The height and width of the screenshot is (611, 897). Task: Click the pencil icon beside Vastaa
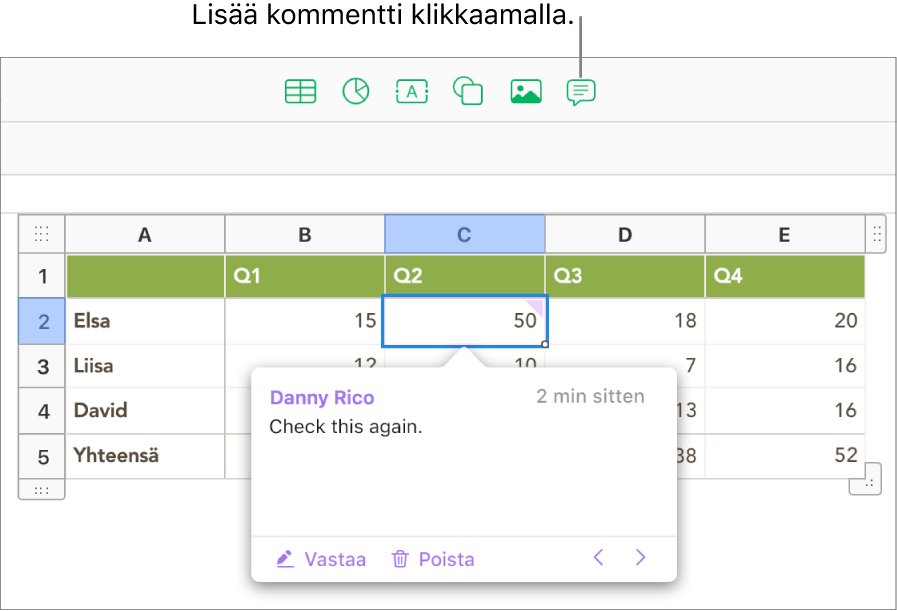pyautogui.click(x=285, y=559)
